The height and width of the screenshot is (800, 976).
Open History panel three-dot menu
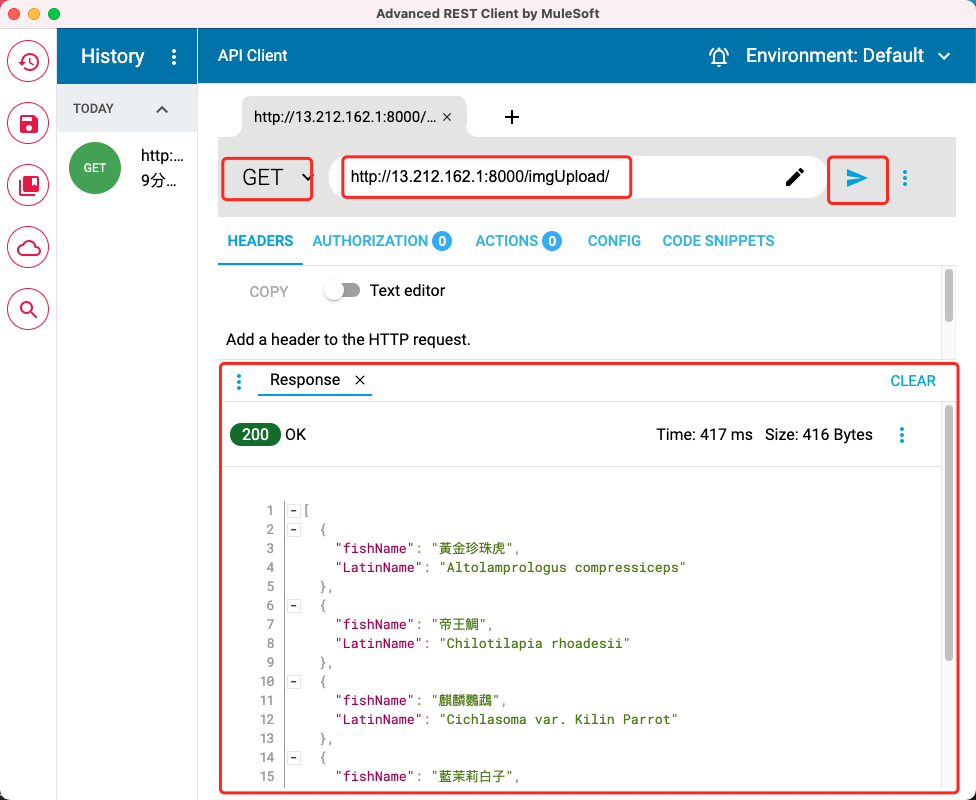[174, 57]
